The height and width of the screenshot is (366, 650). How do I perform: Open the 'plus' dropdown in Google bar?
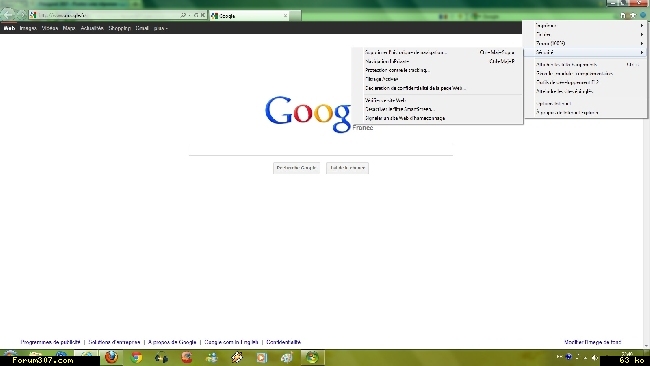click(160, 28)
